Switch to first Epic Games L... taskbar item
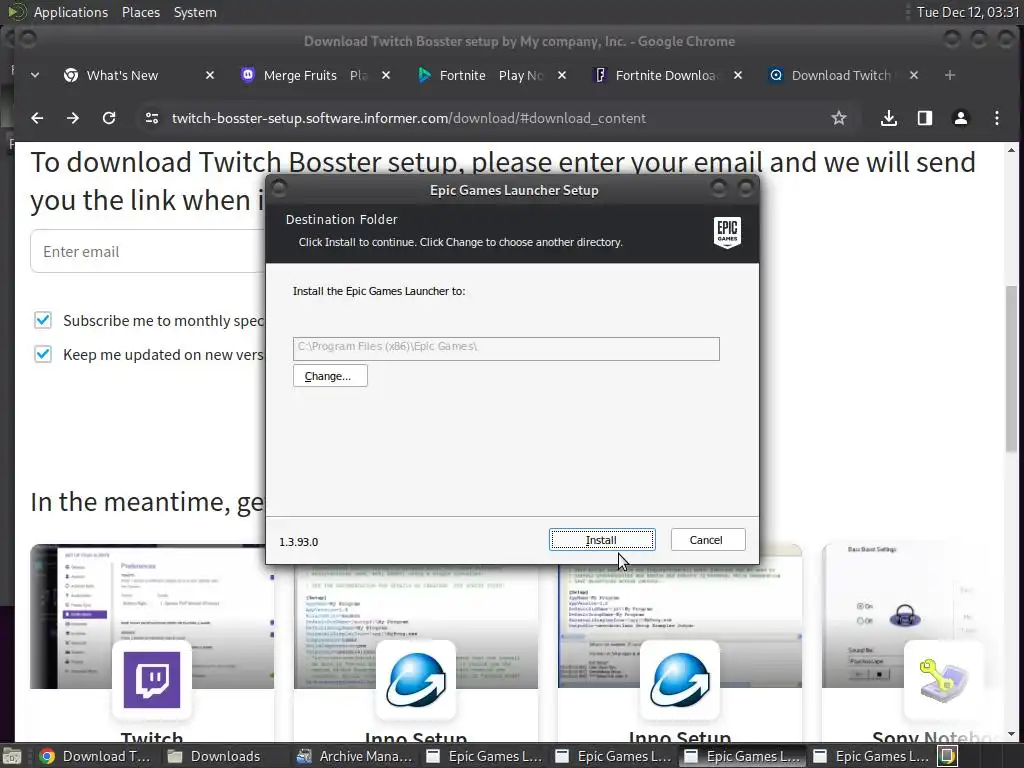 (x=484, y=756)
